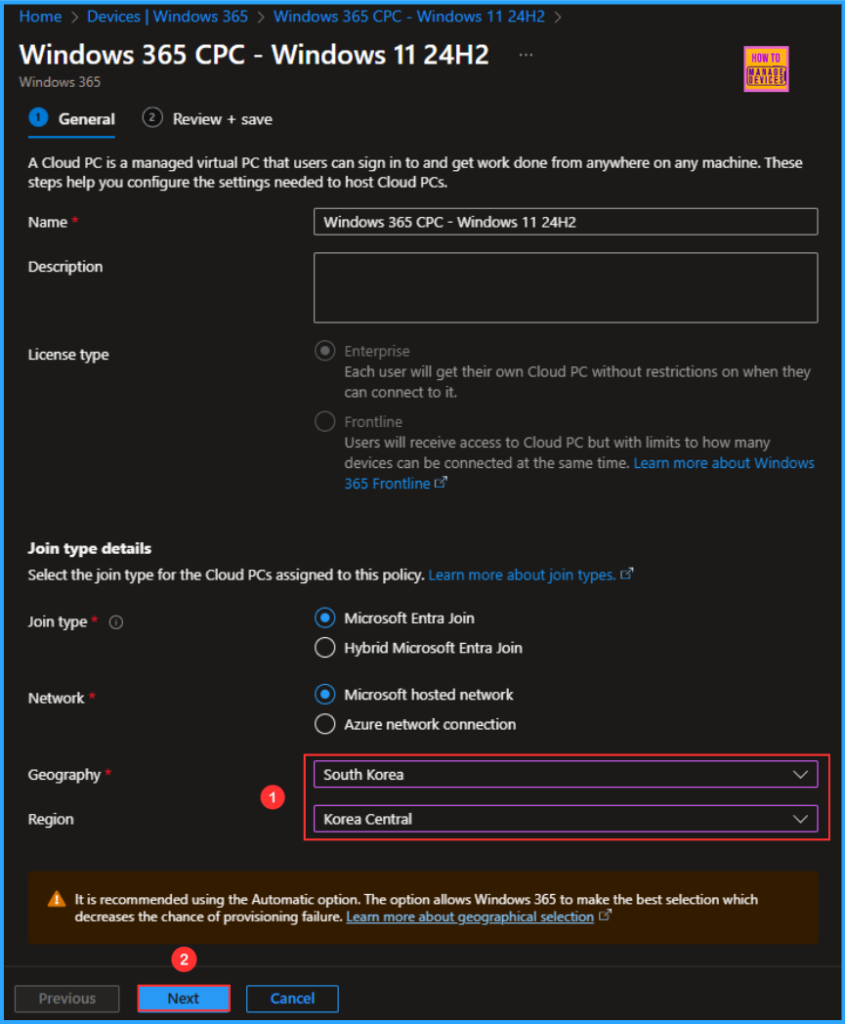Click the Geography field label

pyautogui.click(x=64, y=775)
